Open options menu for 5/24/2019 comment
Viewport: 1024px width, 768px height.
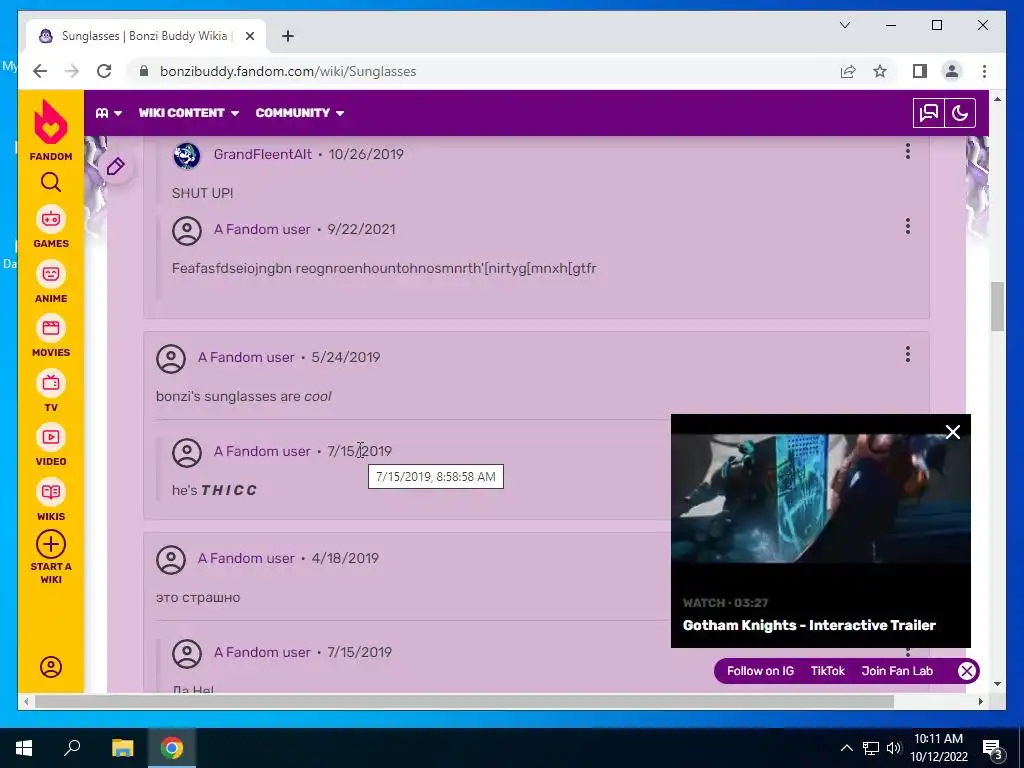[x=908, y=355]
